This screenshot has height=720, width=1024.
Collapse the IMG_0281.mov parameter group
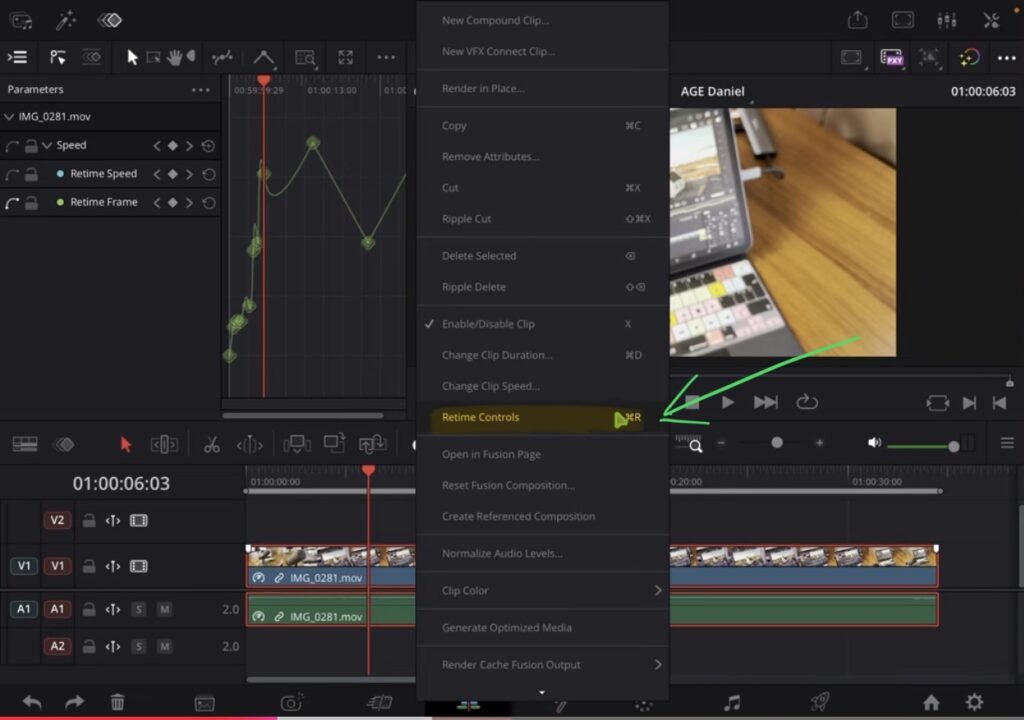pyautogui.click(x=9, y=117)
